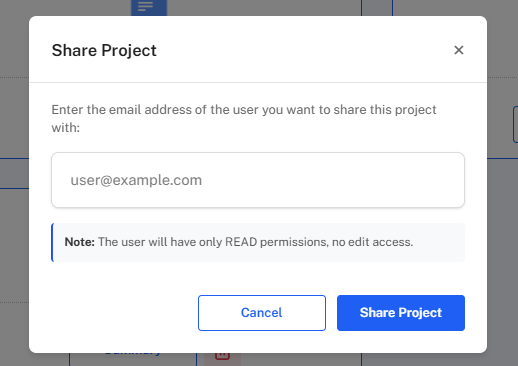Click the blue horizontal line left of dialog

coord(14,159)
